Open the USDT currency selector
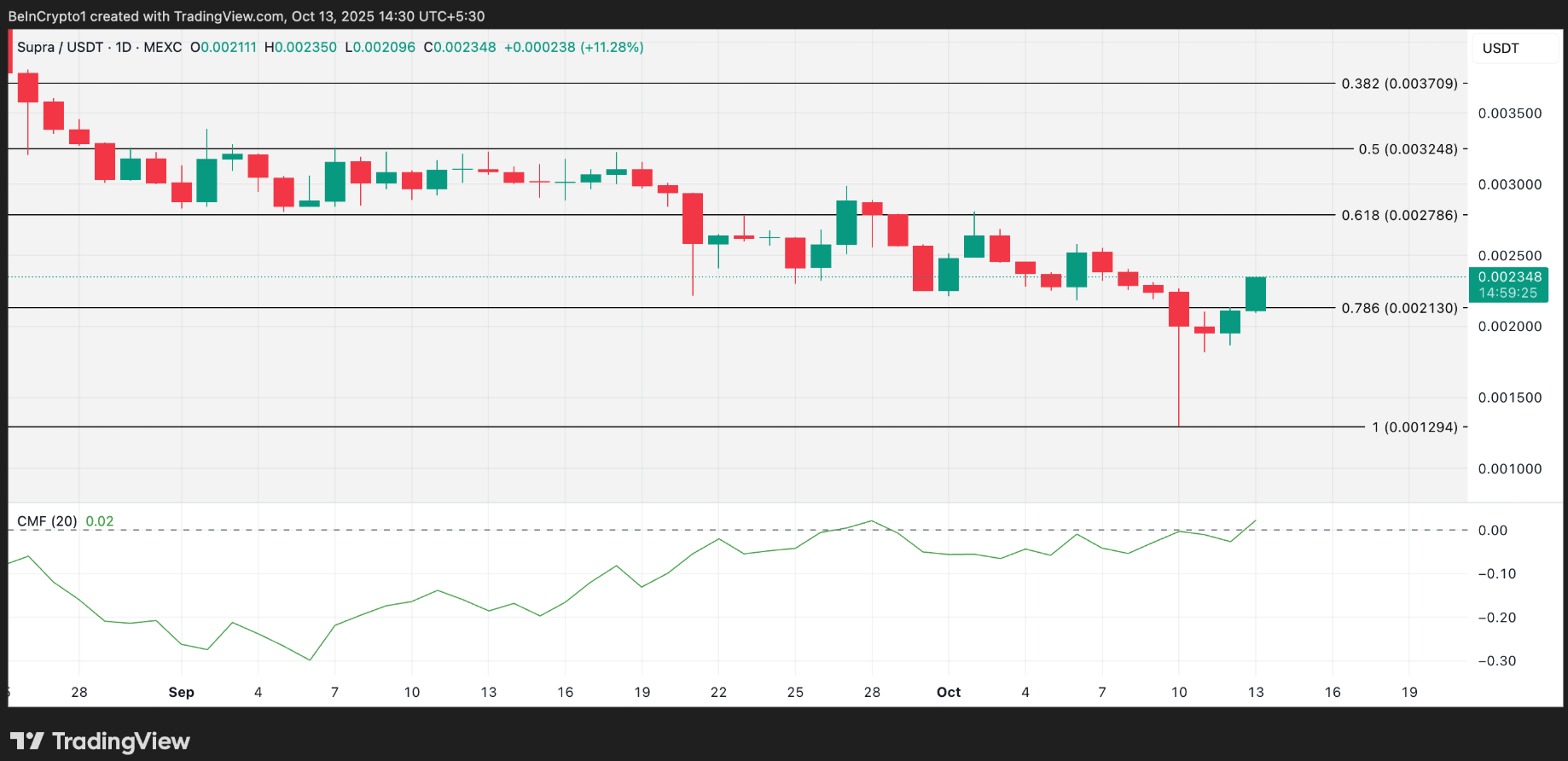 click(x=1500, y=49)
